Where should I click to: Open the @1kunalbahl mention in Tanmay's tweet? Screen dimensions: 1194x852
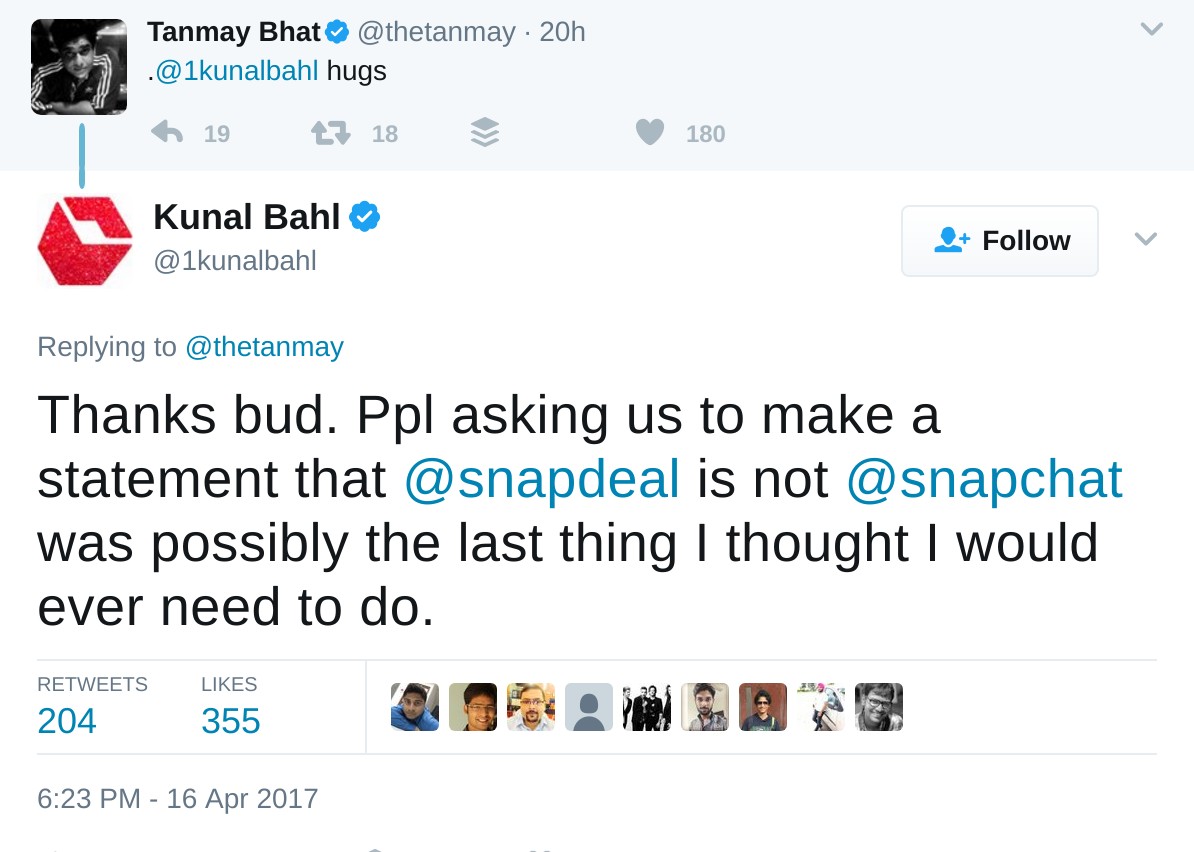tap(236, 71)
